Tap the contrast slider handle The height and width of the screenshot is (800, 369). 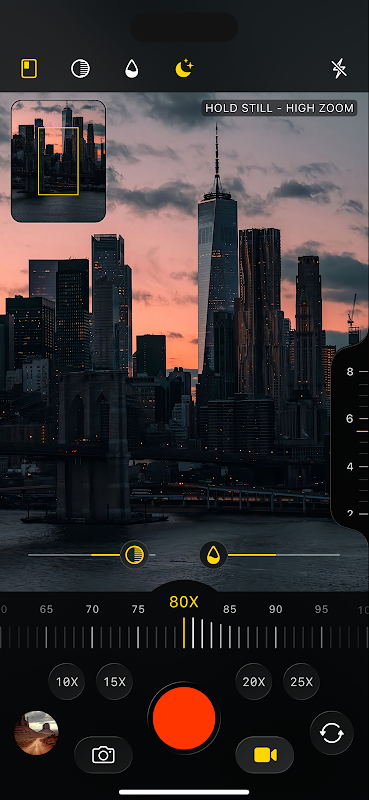click(135, 555)
